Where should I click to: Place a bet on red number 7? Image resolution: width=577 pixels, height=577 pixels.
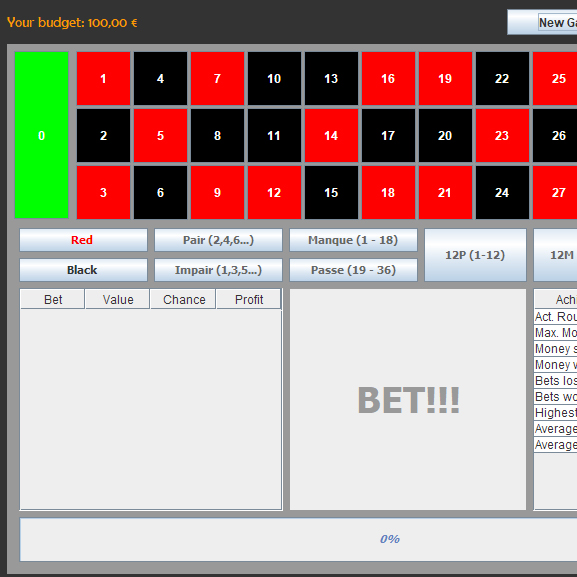[217, 78]
